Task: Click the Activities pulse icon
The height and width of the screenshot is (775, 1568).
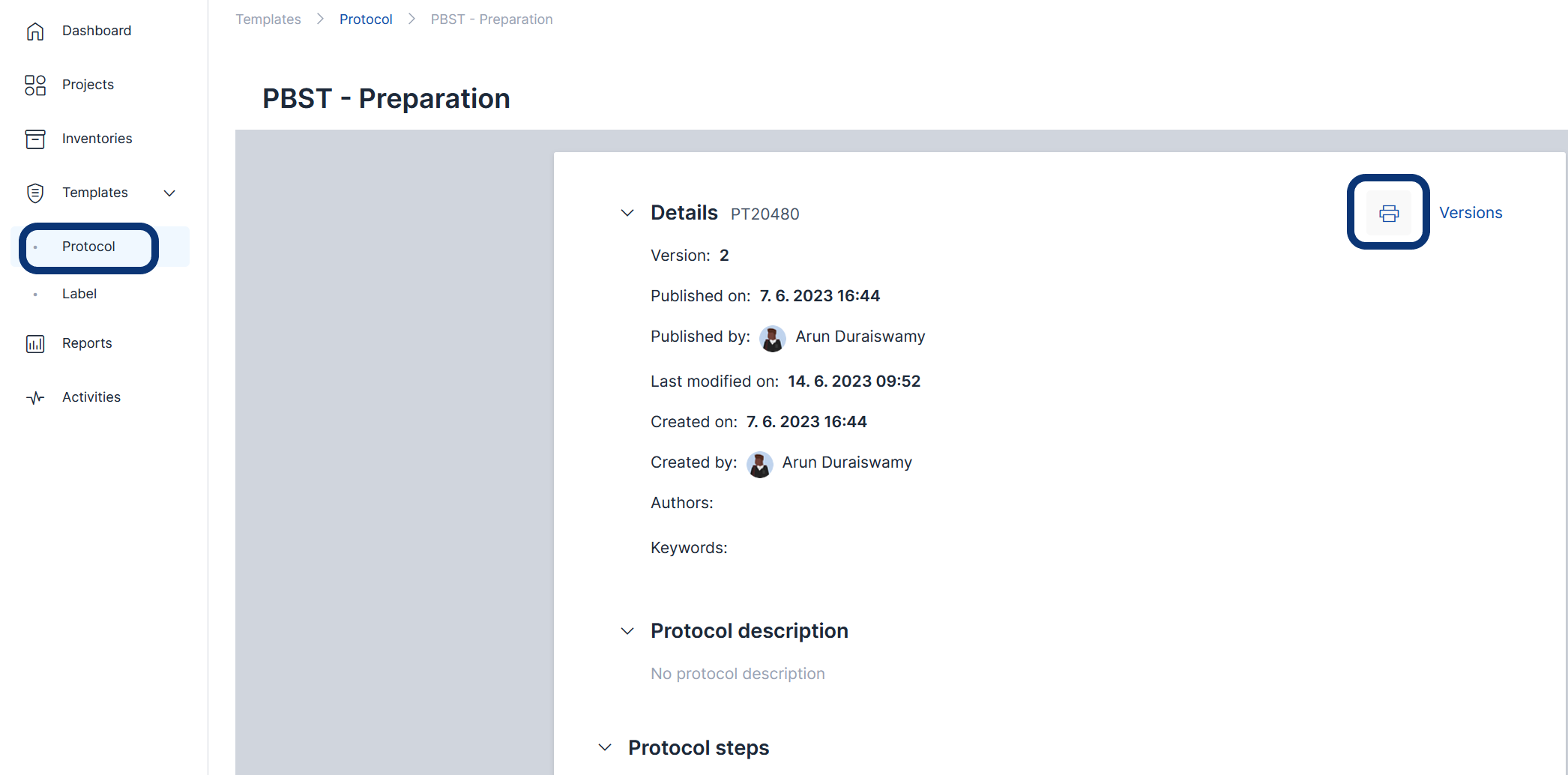Action: [35, 397]
